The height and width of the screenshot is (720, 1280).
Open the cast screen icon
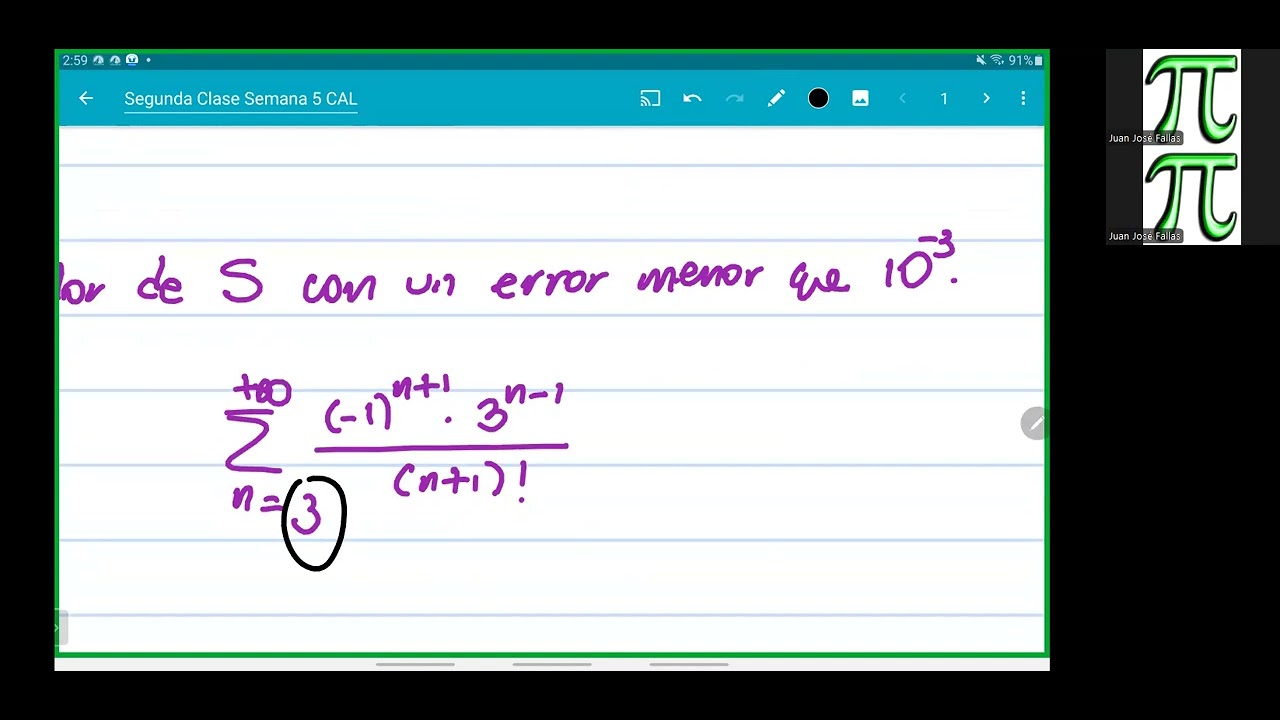coord(650,98)
